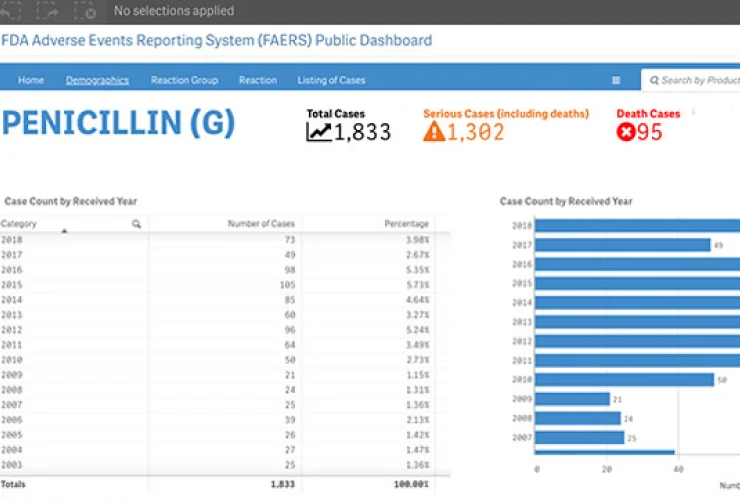
Task: Select the 2016 category cell
Action: [x=12, y=270]
